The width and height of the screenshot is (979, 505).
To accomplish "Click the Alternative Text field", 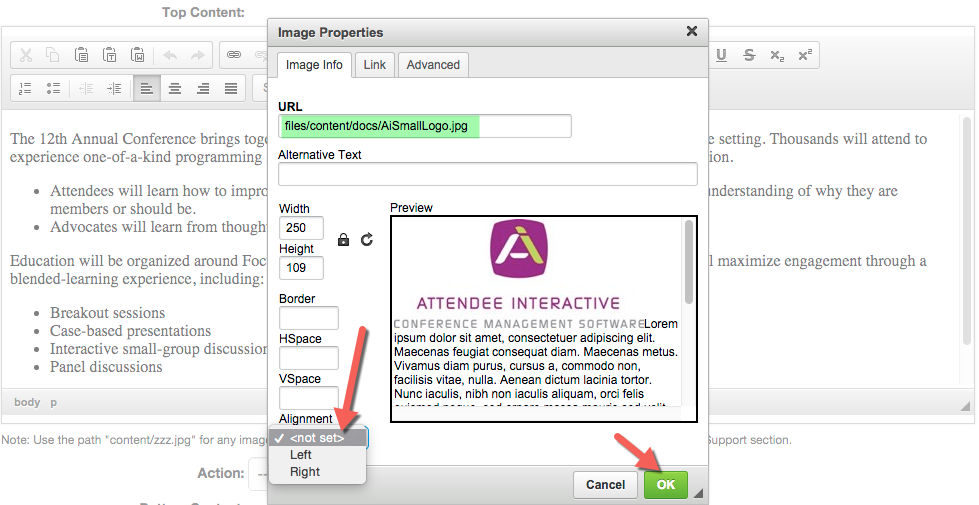I will (487, 174).
